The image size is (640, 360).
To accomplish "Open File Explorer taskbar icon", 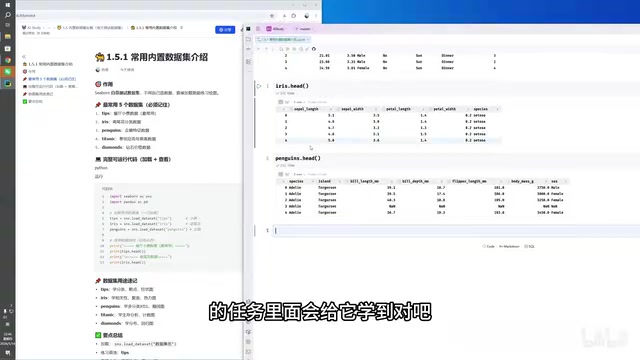I will tap(7, 37).
